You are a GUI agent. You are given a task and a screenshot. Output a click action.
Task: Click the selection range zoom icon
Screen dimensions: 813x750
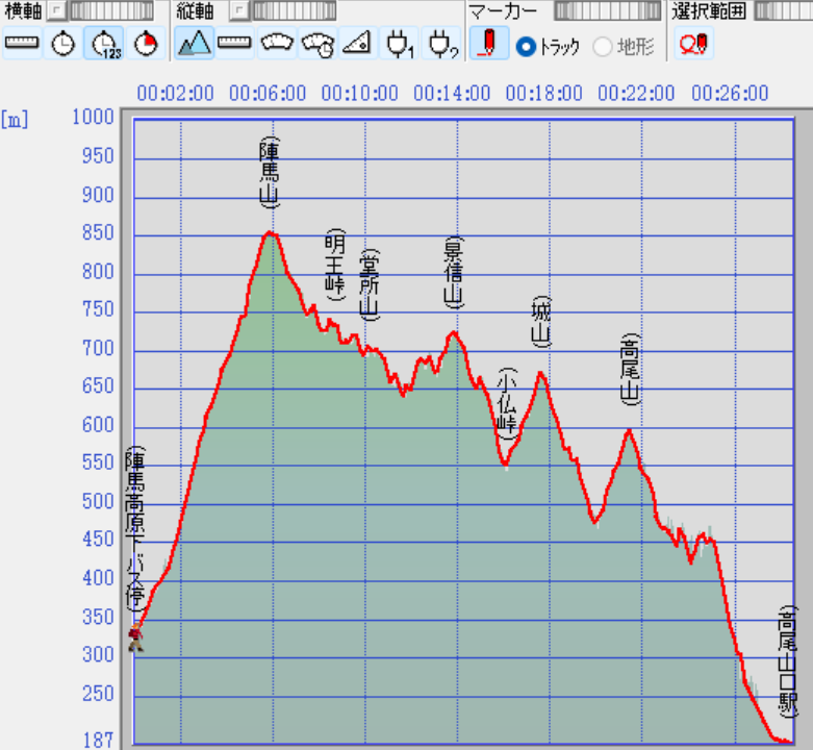pyautogui.click(x=694, y=44)
